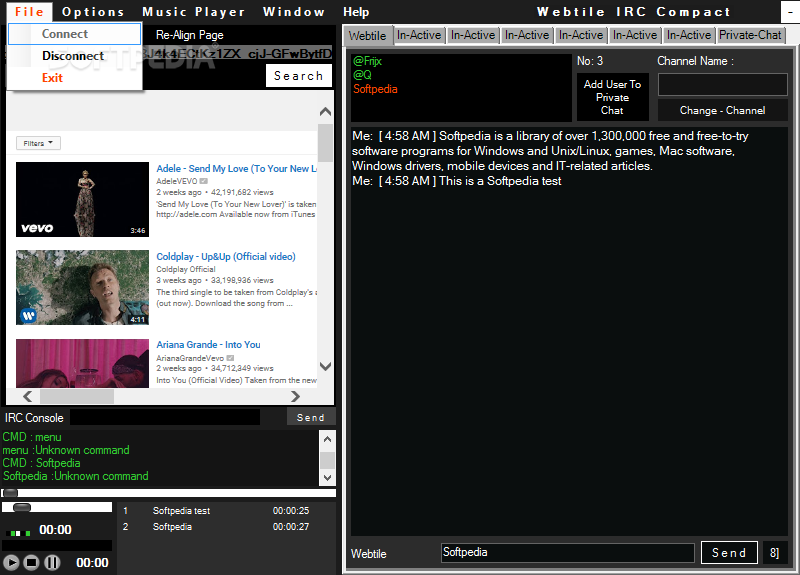Click IRC console scroll up arrow
This screenshot has height=575, width=800.
(x=327, y=439)
